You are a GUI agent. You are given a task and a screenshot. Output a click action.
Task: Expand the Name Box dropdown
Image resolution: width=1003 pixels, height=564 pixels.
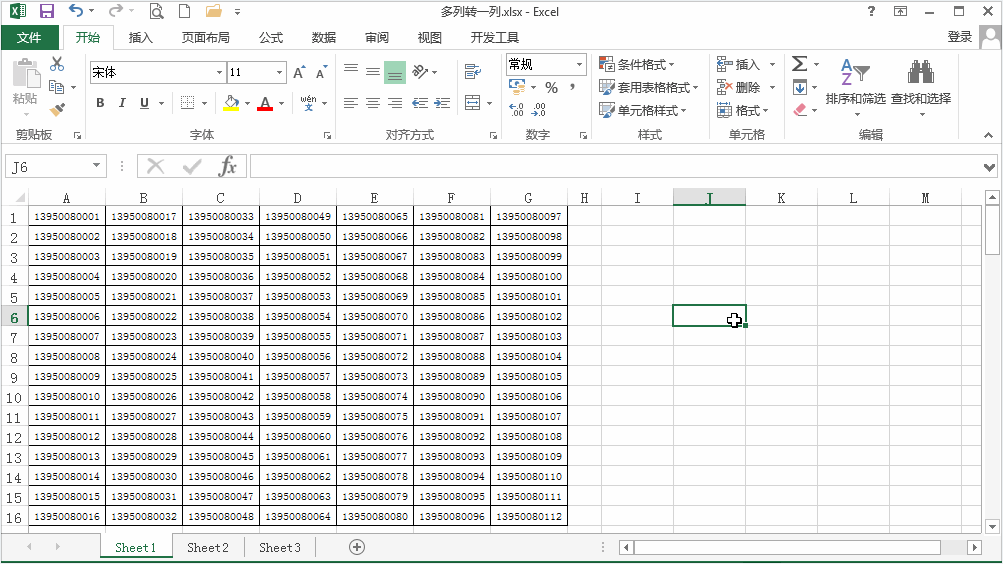click(96, 166)
